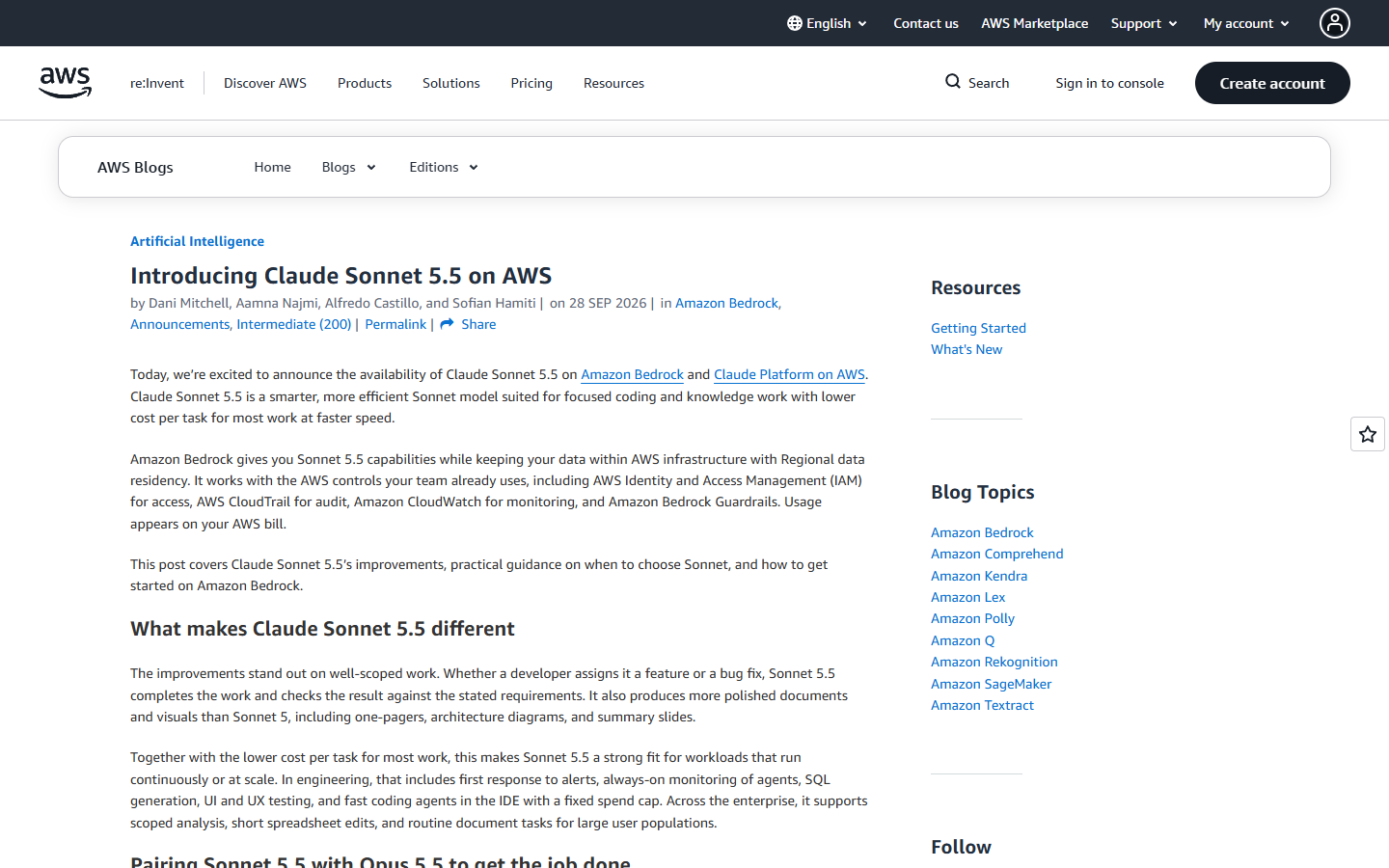Open the Pricing menu

coord(531,83)
